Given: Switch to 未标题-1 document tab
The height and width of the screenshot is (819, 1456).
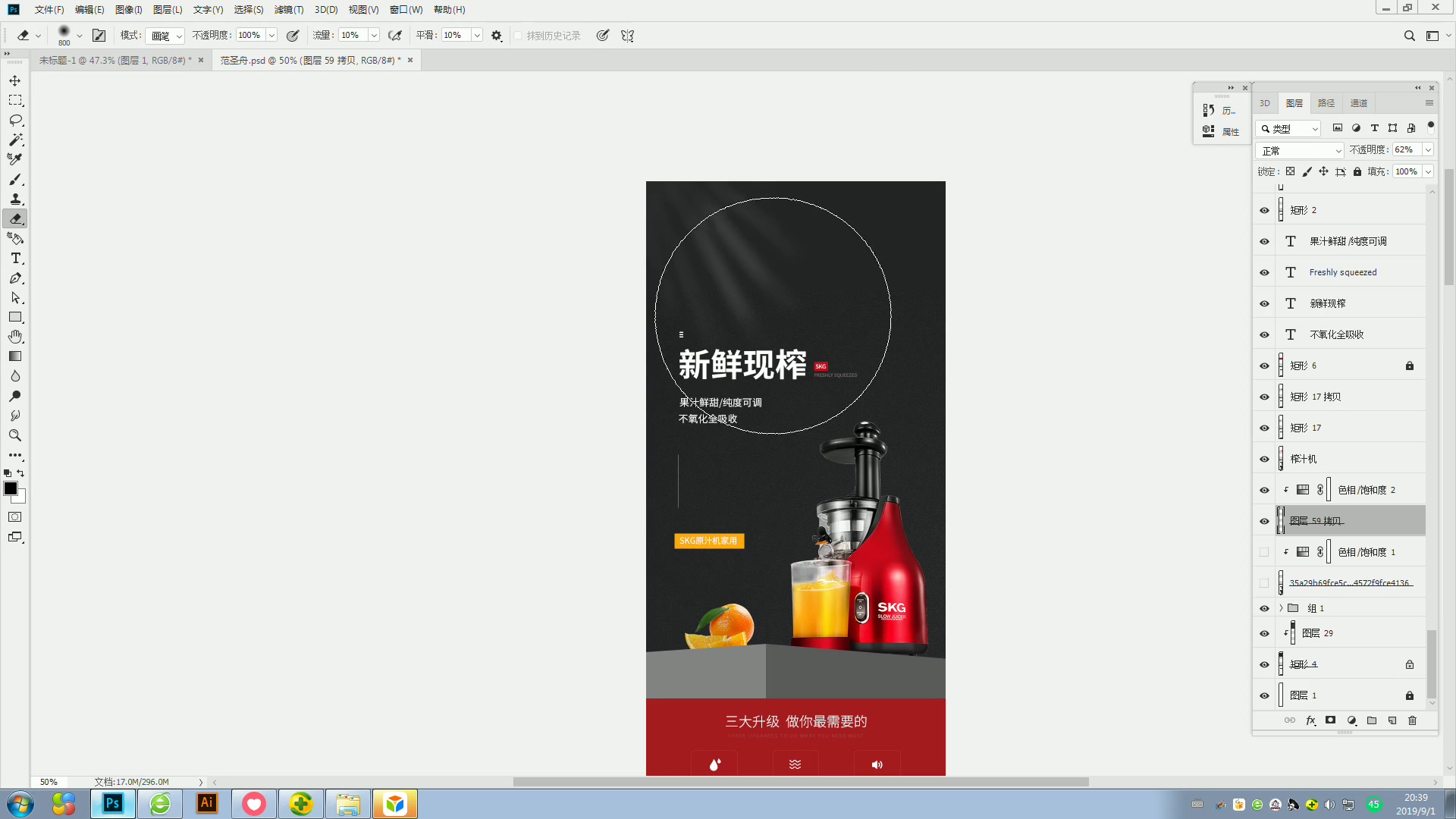Looking at the screenshot, I should (x=115, y=60).
